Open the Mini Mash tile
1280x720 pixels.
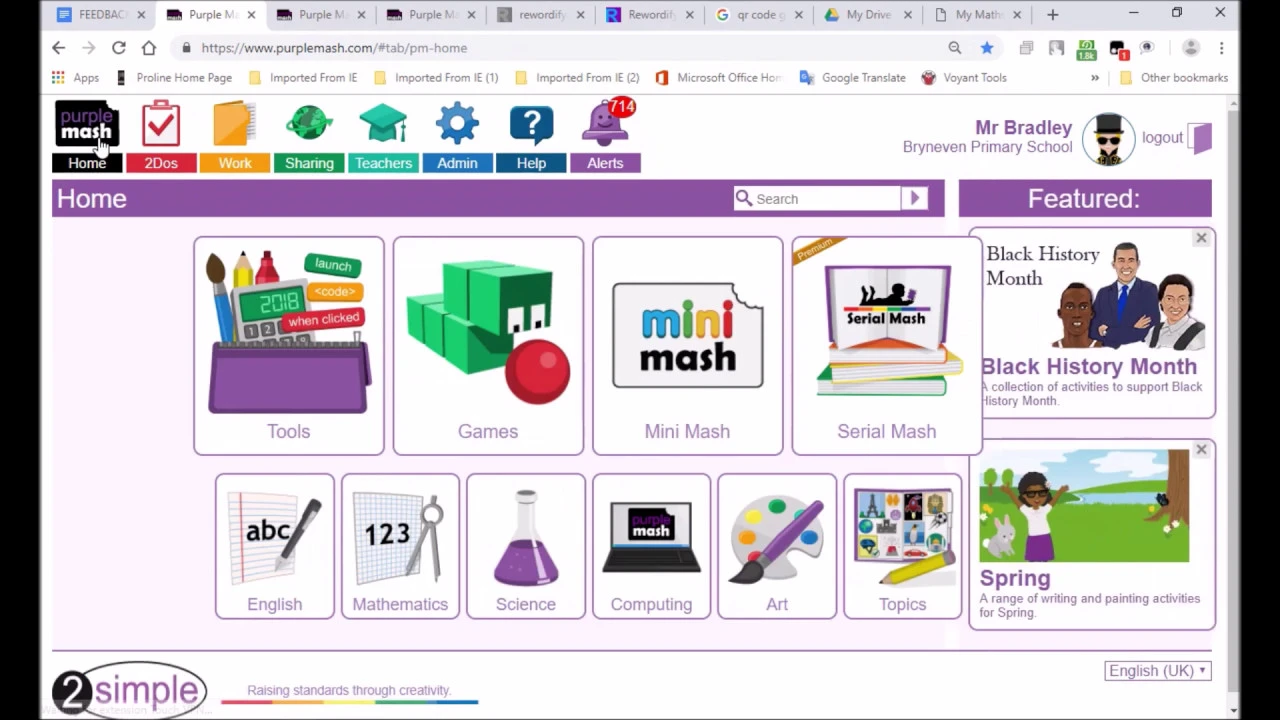click(x=687, y=346)
